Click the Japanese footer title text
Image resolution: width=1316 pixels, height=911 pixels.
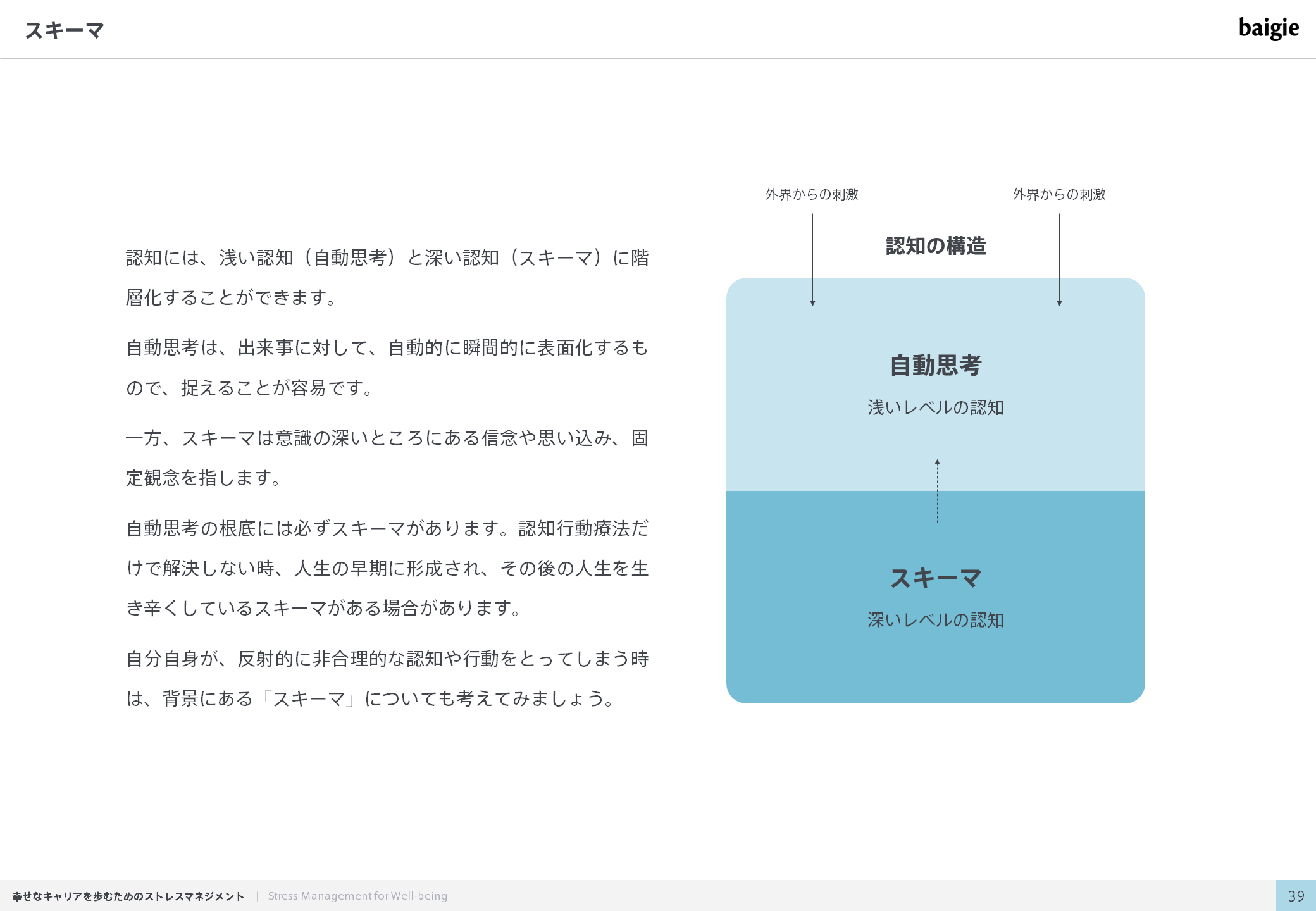pyautogui.click(x=128, y=896)
